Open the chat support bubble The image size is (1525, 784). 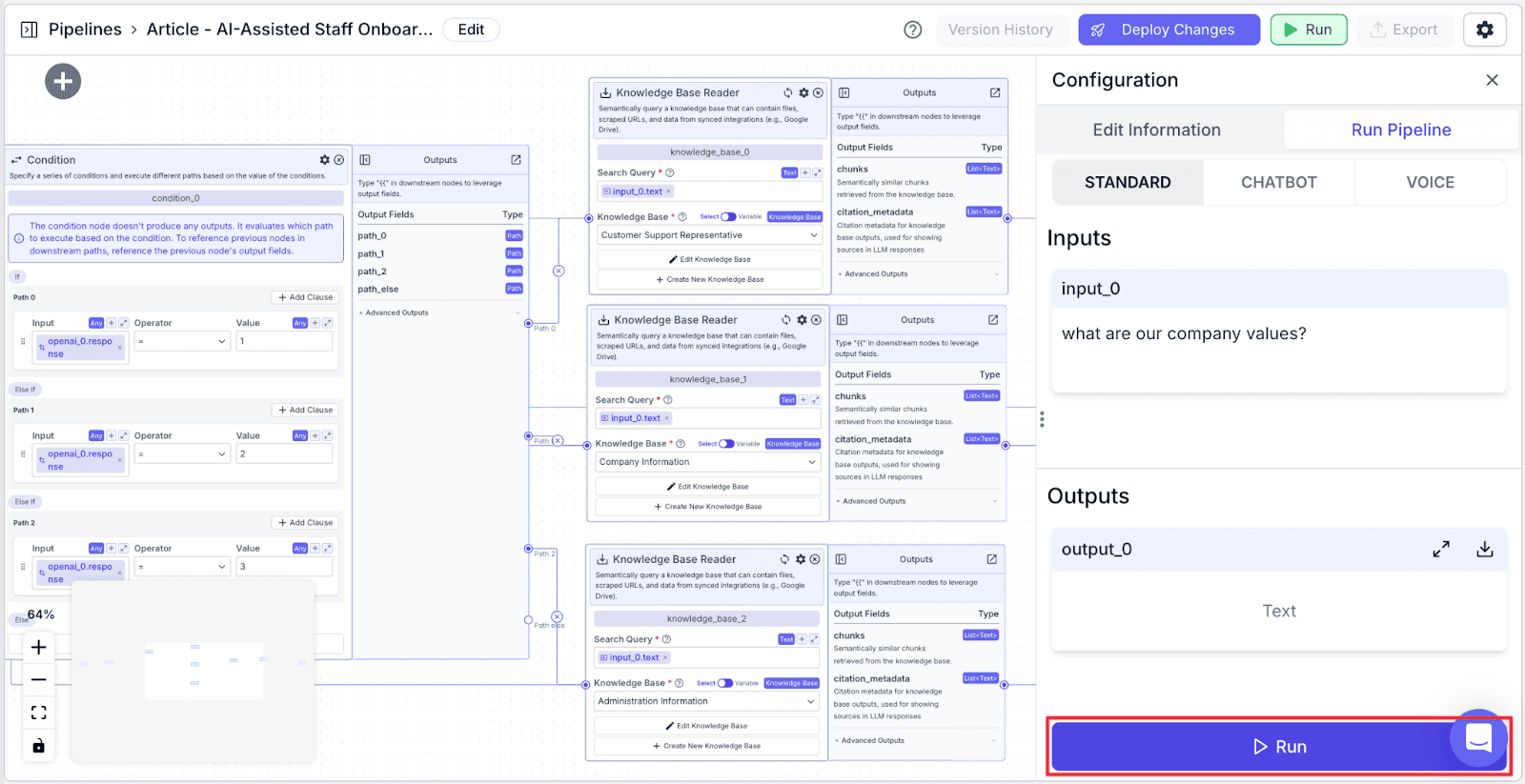tap(1479, 737)
